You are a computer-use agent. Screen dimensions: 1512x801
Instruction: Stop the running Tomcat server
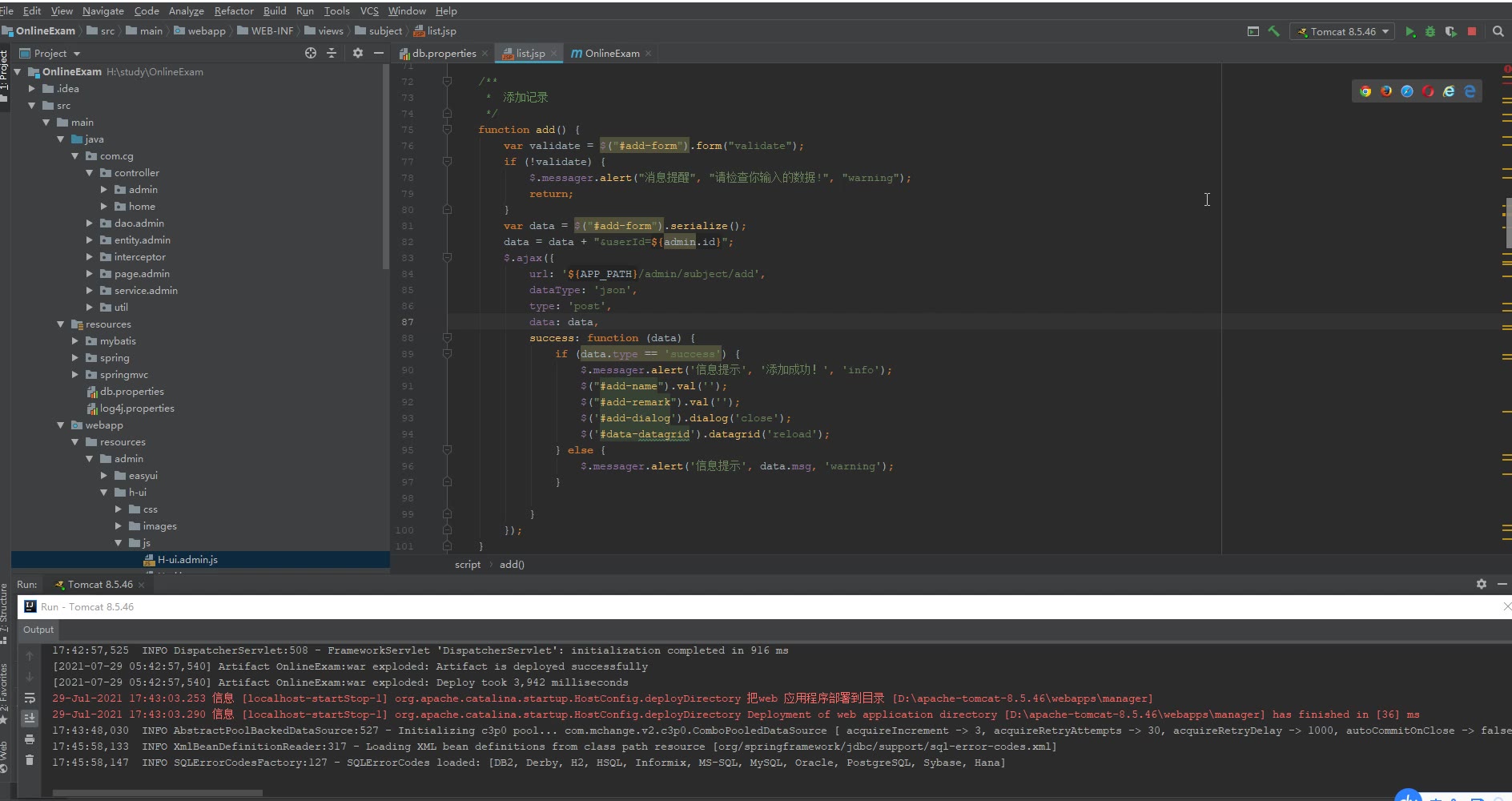(1472, 31)
